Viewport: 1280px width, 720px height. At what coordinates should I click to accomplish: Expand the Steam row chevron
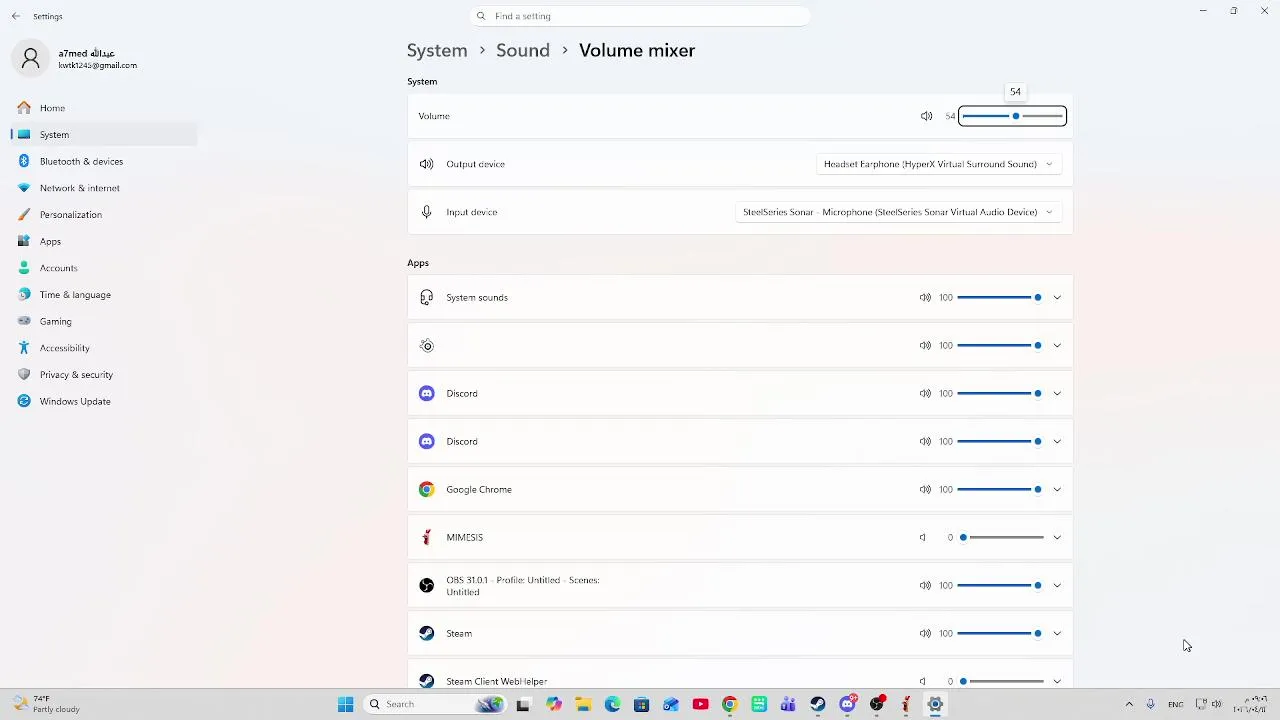point(1057,633)
